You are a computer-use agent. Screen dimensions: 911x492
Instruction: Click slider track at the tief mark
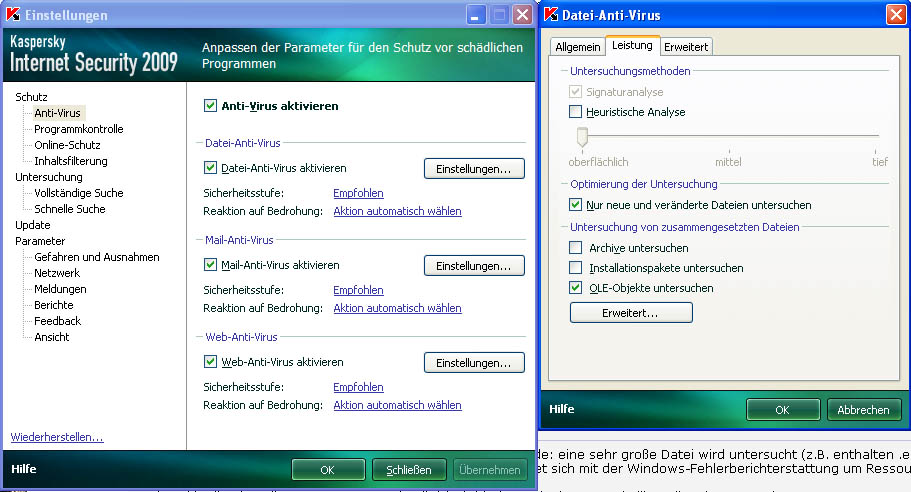click(878, 135)
